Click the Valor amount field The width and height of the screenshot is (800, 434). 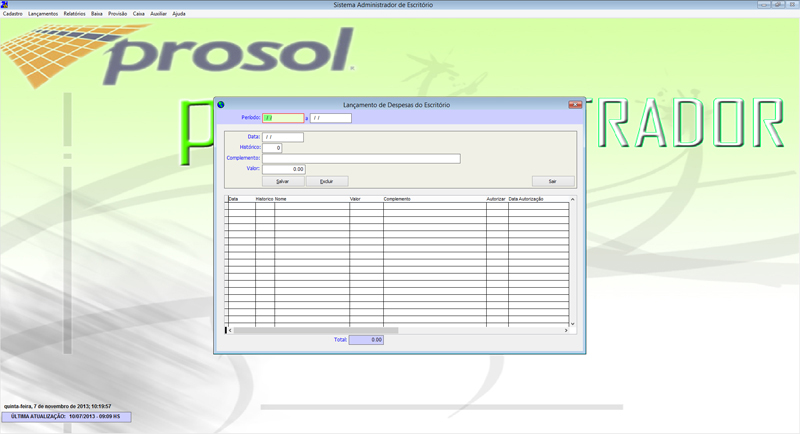tap(284, 169)
